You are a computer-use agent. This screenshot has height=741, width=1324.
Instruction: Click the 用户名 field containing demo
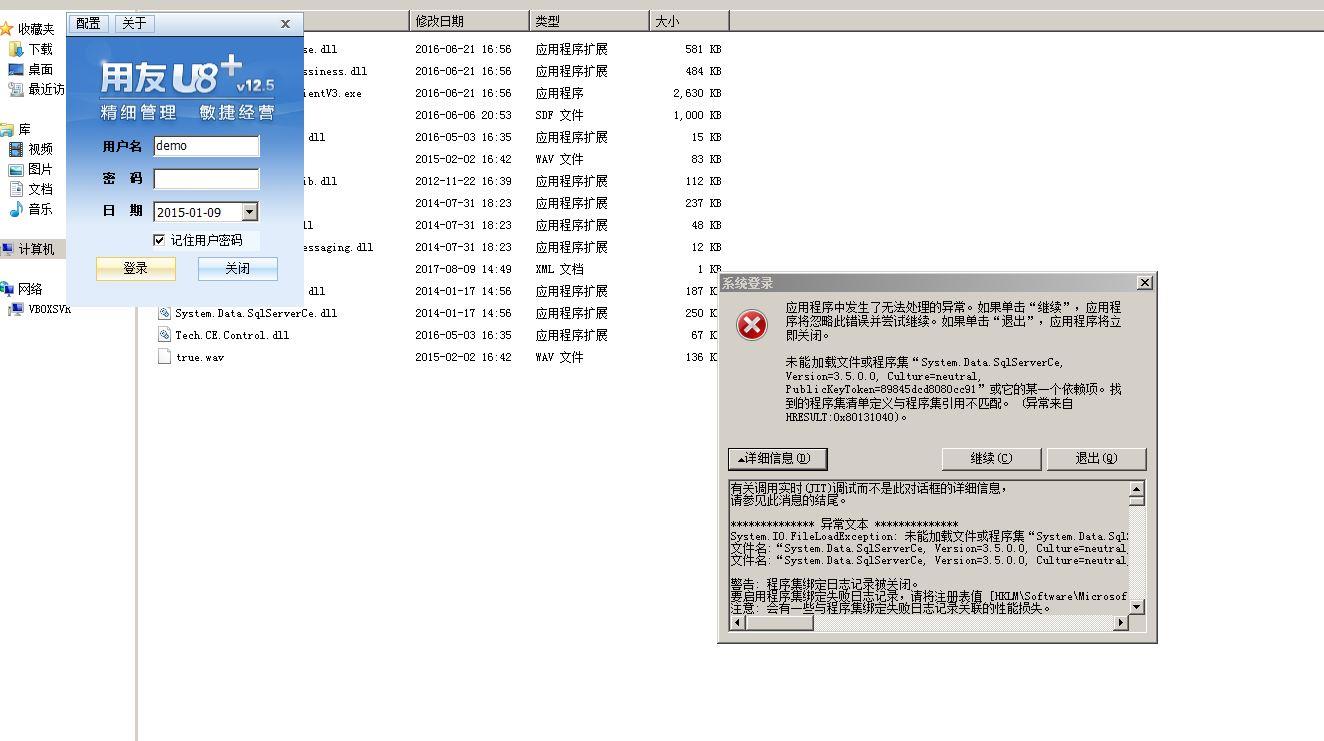(x=206, y=146)
